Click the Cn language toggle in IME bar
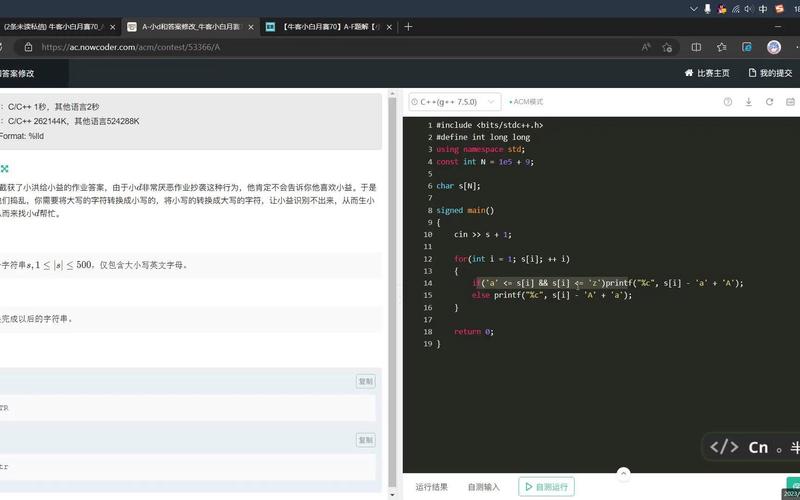800x500 pixels. pyautogui.click(x=758, y=447)
